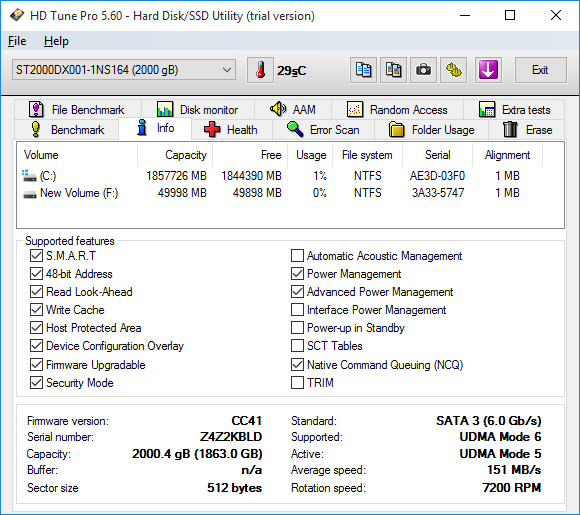
Task: Click the Alignment column header
Action: pyautogui.click(x=507, y=155)
